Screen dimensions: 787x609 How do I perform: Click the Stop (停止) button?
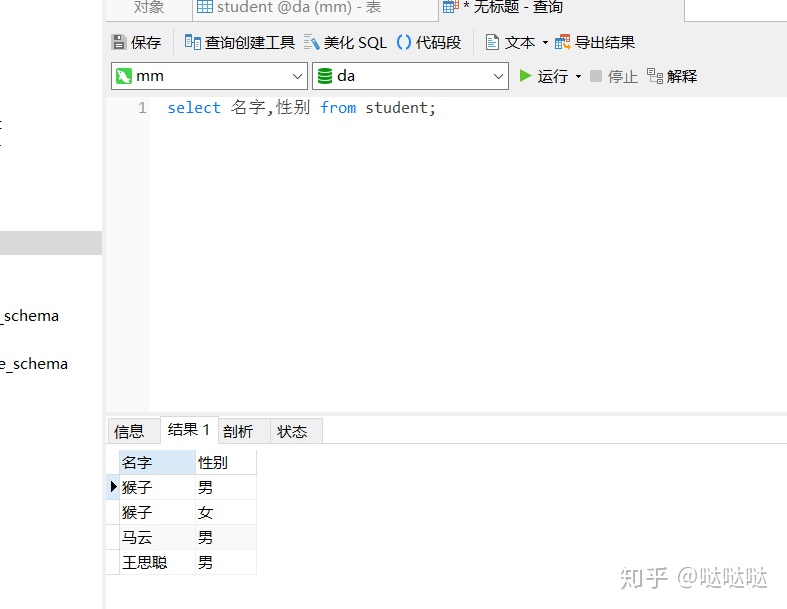click(x=613, y=76)
